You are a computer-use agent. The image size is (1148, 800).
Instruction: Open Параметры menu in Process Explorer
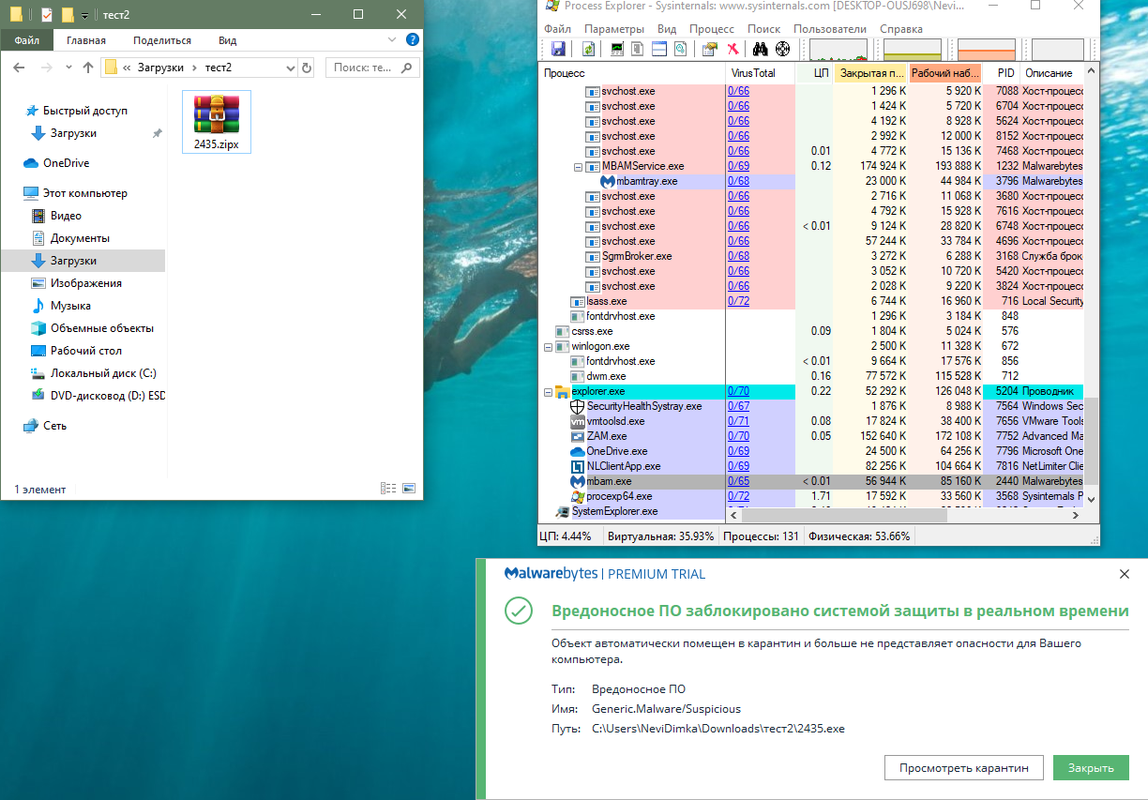(x=614, y=29)
